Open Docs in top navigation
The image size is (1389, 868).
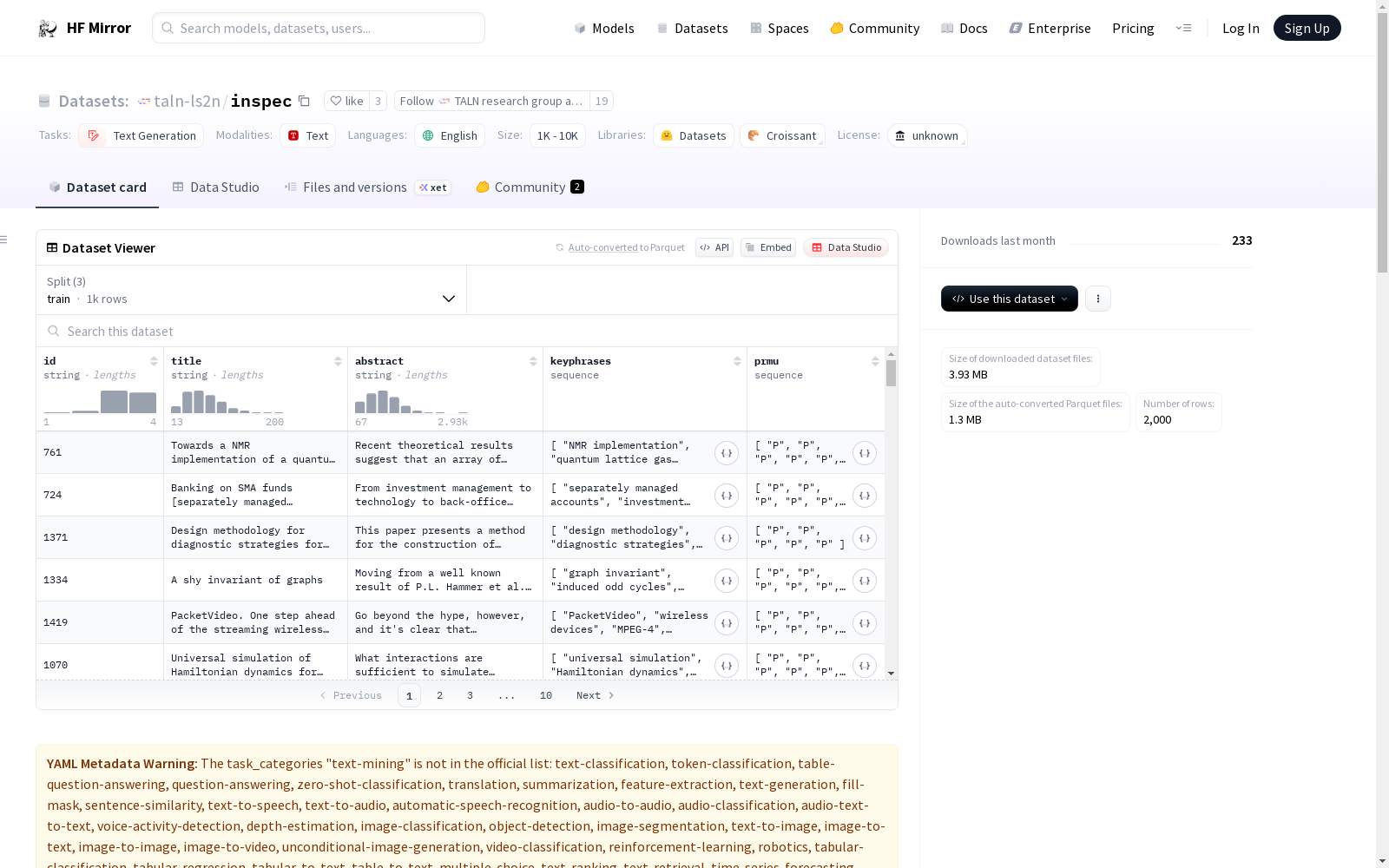tap(964, 28)
